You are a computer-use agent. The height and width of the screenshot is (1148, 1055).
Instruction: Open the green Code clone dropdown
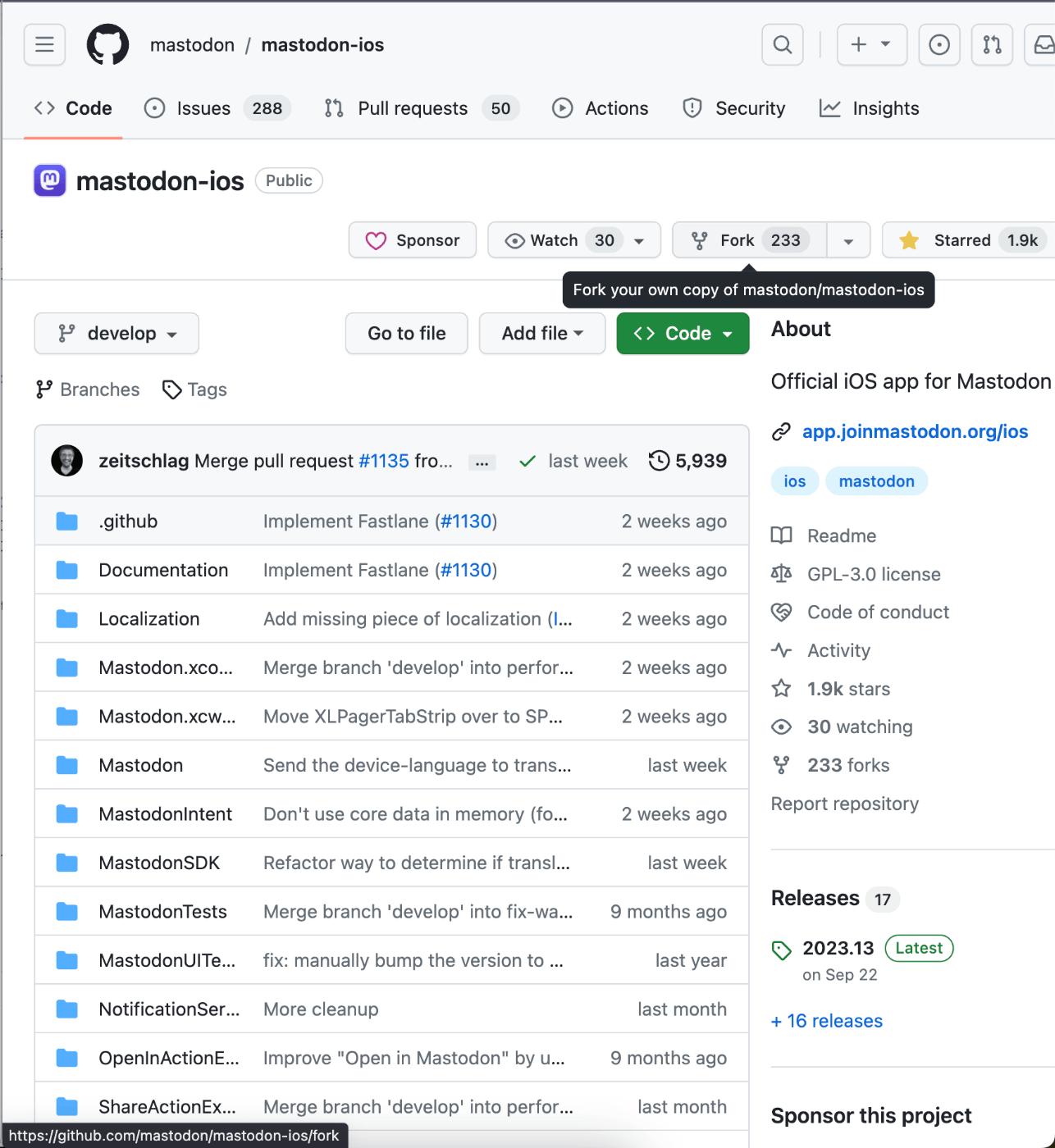(683, 334)
